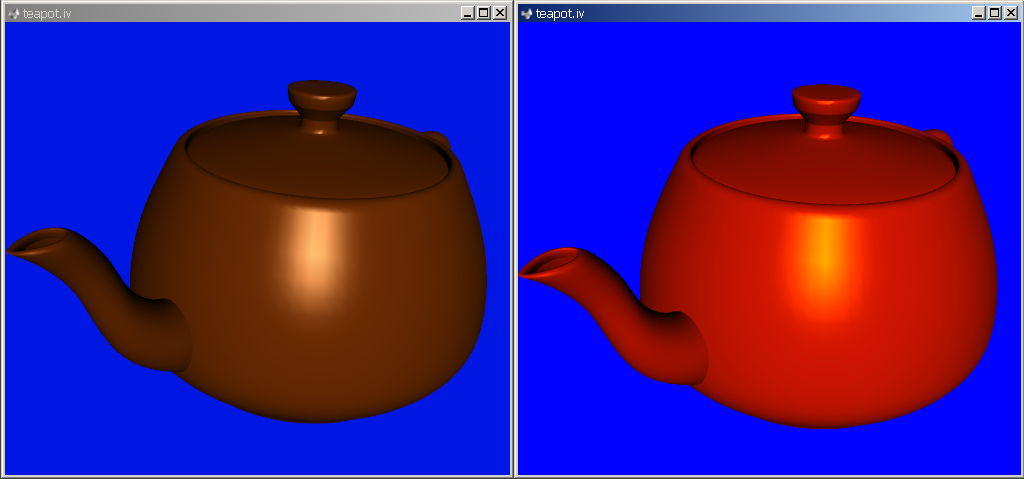Maximize the left brown teapot window
The height and width of the screenshot is (479, 1024).
483,13
